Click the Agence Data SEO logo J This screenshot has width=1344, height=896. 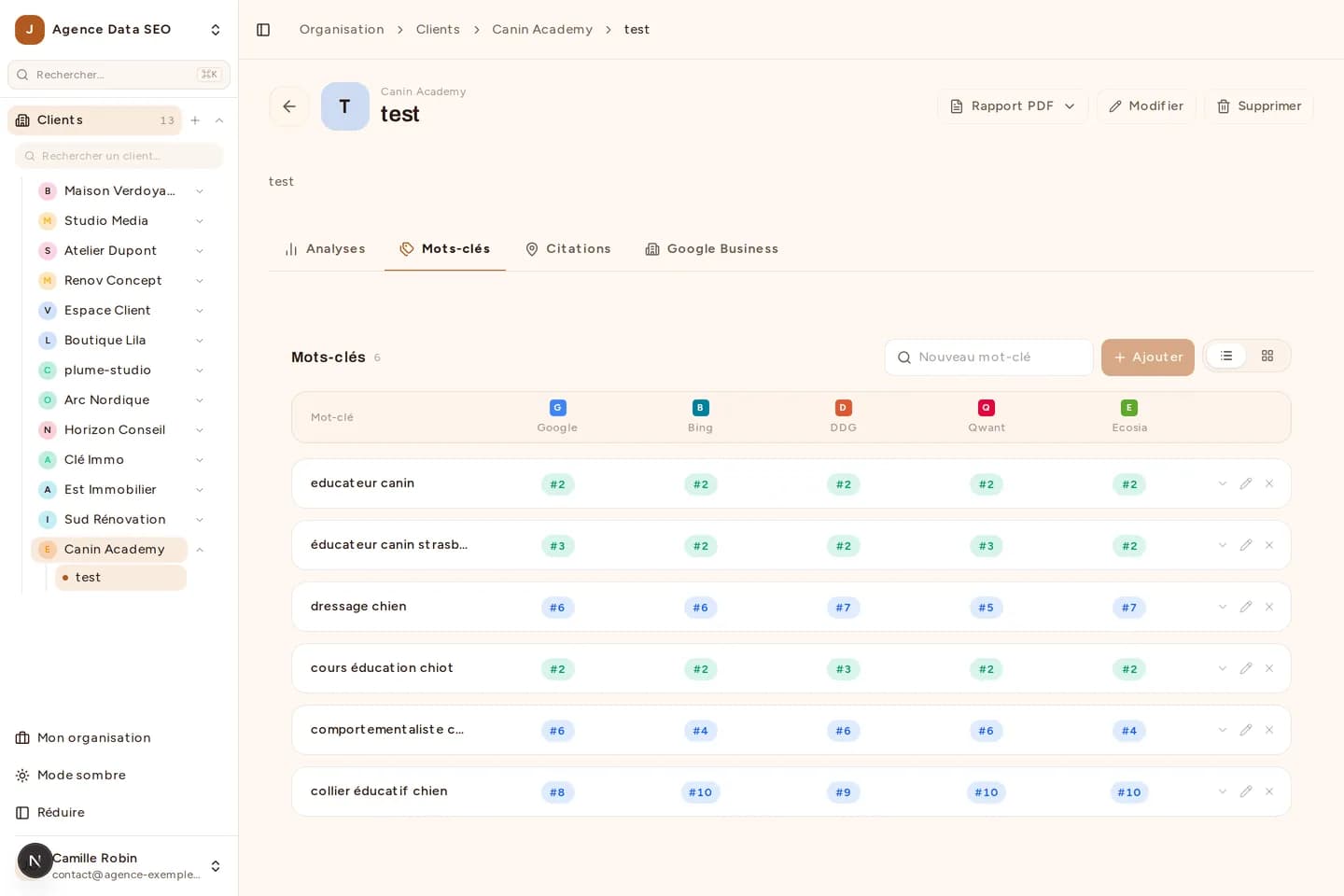click(x=30, y=30)
